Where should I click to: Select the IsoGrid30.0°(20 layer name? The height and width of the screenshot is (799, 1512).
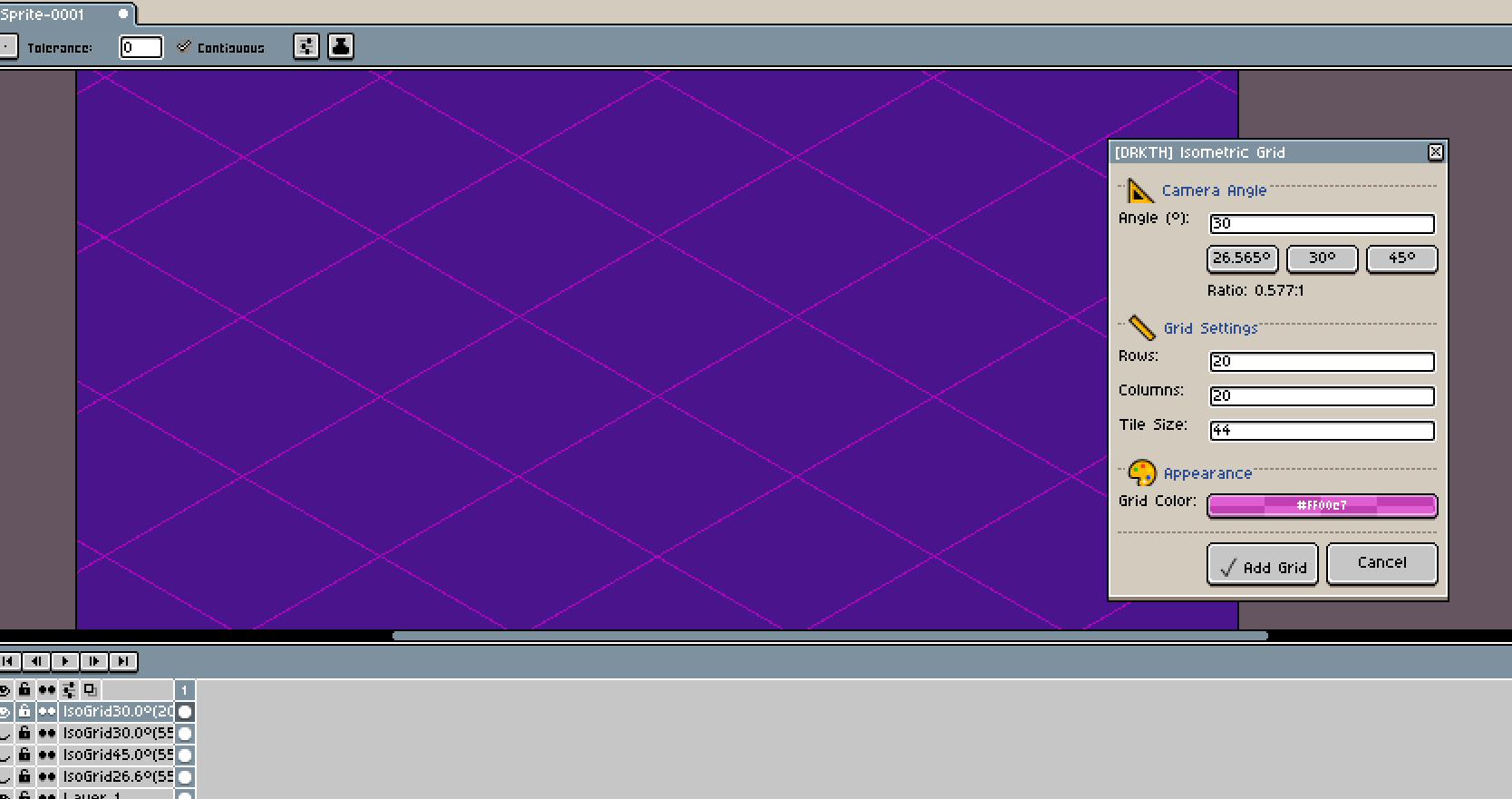[117, 711]
